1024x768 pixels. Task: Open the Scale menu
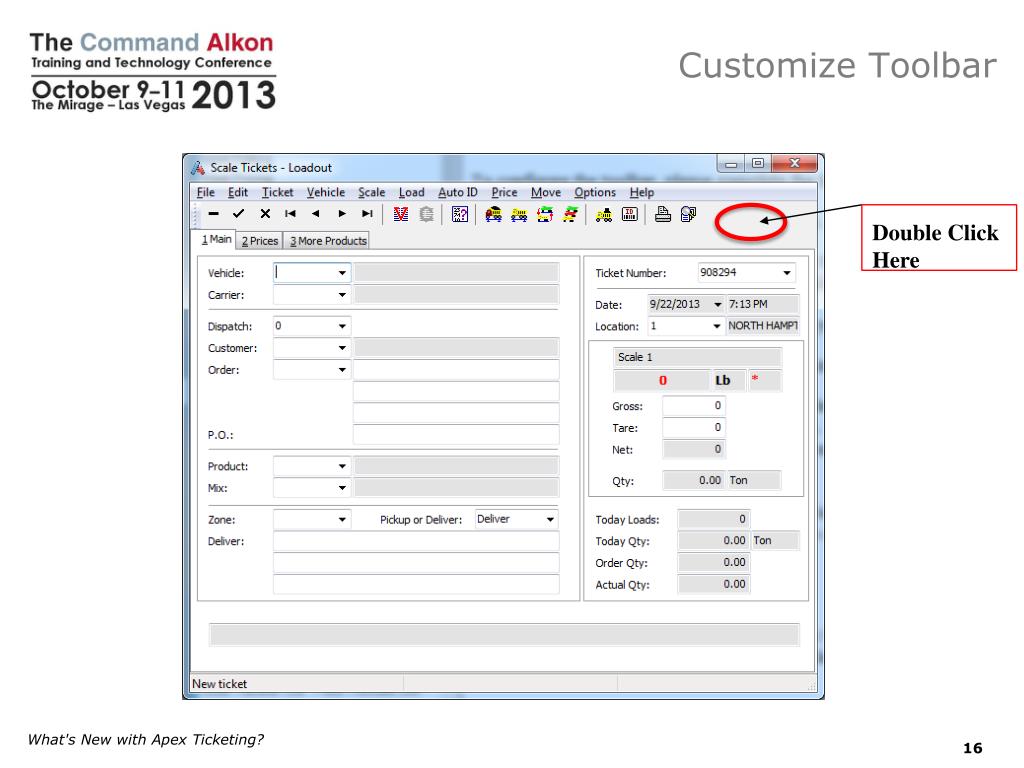pyautogui.click(x=372, y=192)
